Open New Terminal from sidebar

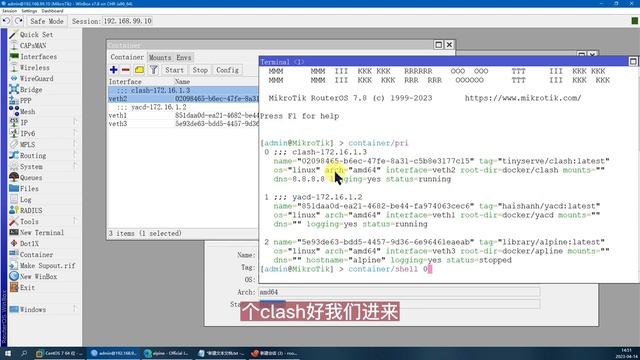click(42, 233)
